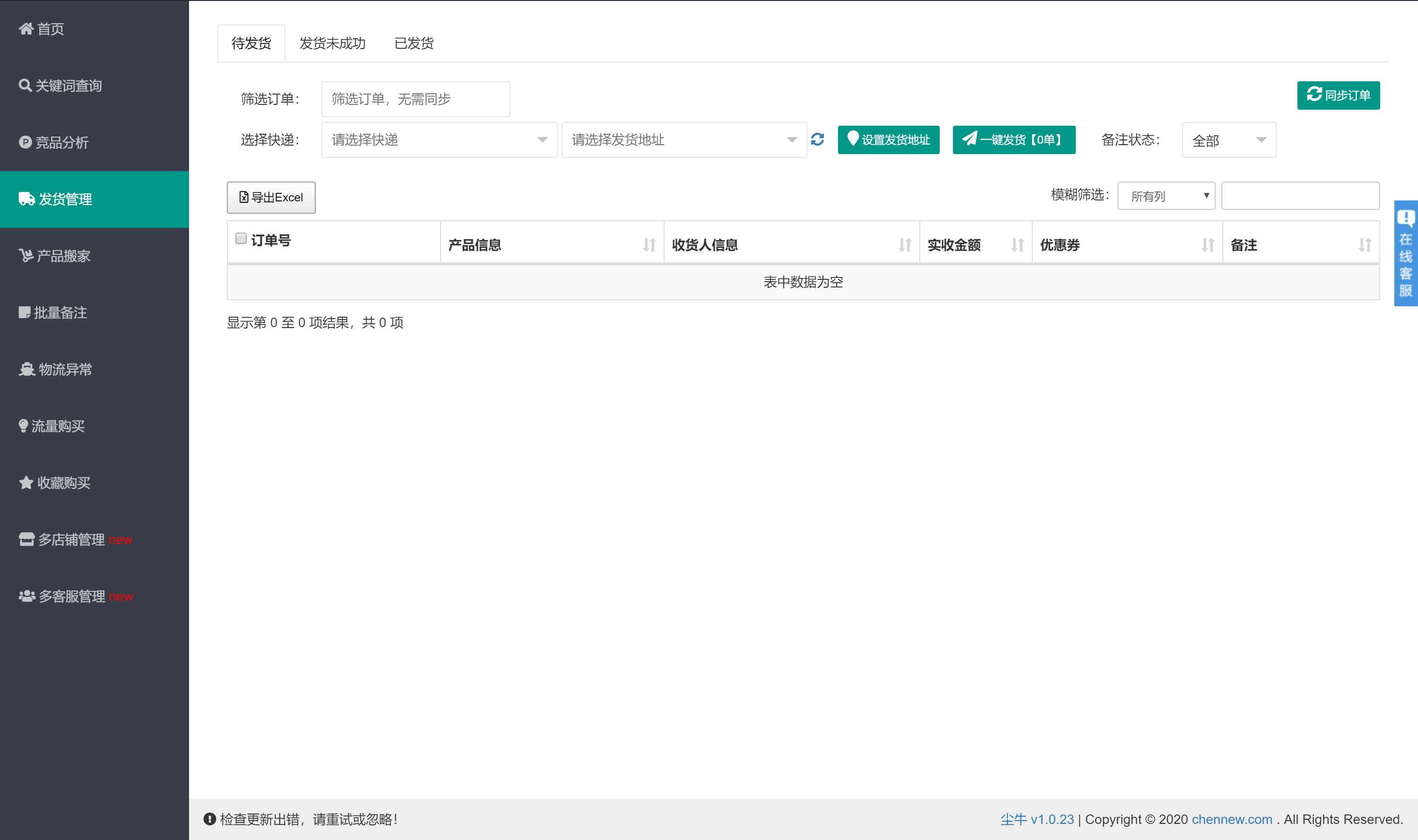Click the users icon beside 多客服管理

point(26,596)
